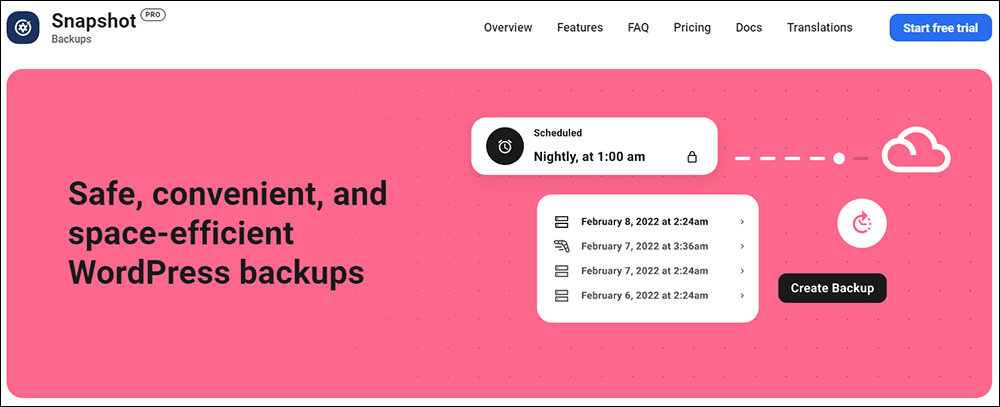Viewport: 1000px width, 407px height.
Task: Expand the February 8, 2022 backup chevron
Action: pyautogui.click(x=742, y=222)
